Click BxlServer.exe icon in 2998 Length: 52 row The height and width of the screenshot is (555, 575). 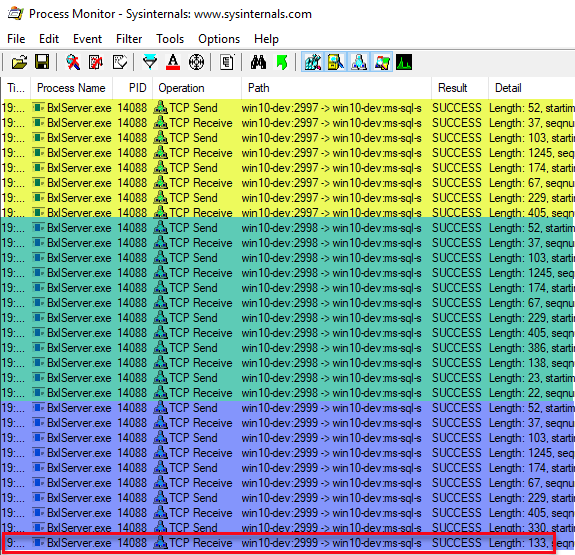(x=39, y=228)
